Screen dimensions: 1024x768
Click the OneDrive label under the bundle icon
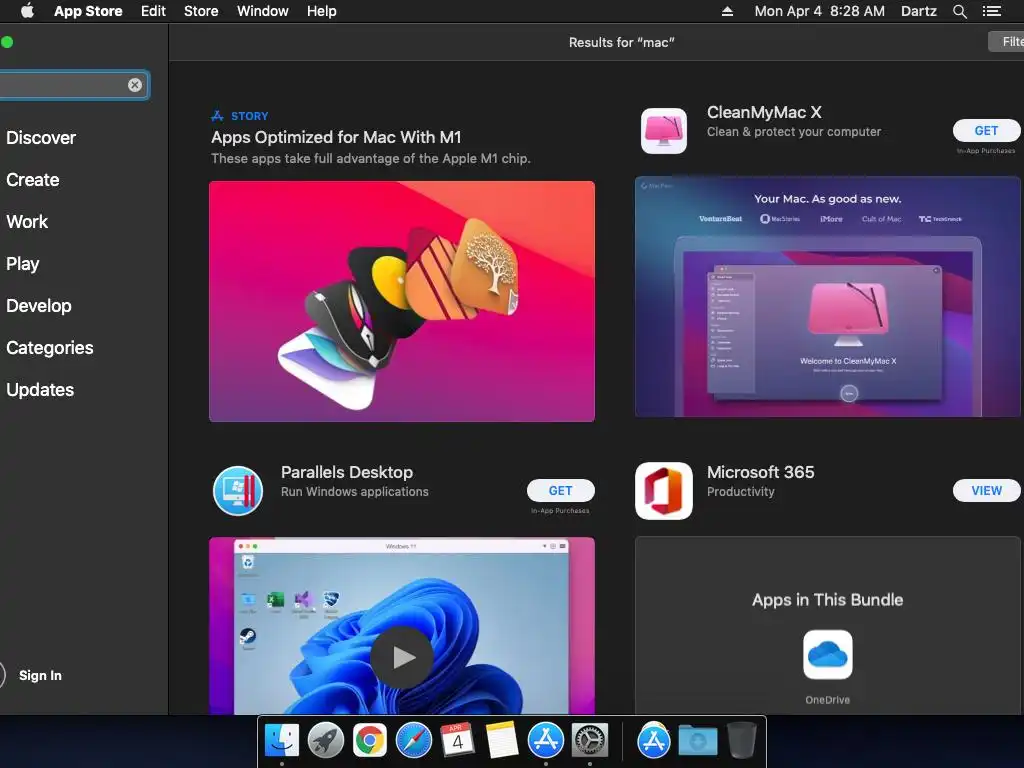pos(827,699)
